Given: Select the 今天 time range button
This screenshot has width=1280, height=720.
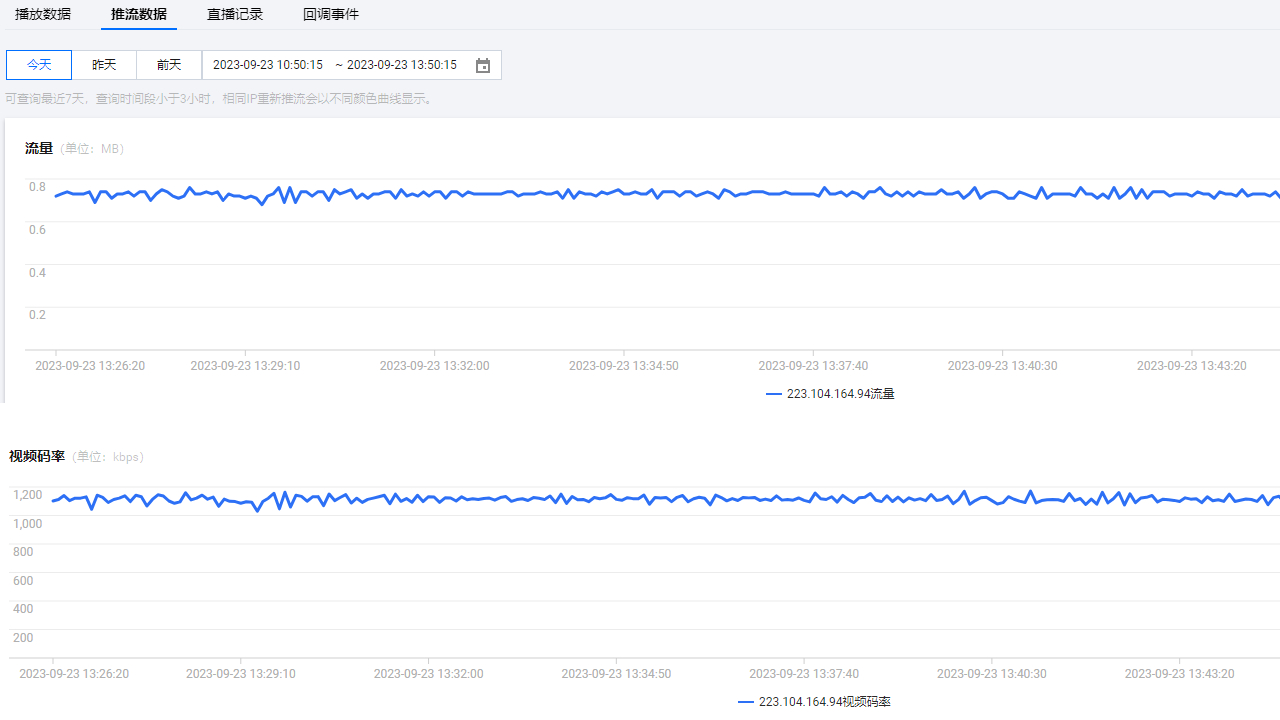Looking at the screenshot, I should (x=39, y=65).
